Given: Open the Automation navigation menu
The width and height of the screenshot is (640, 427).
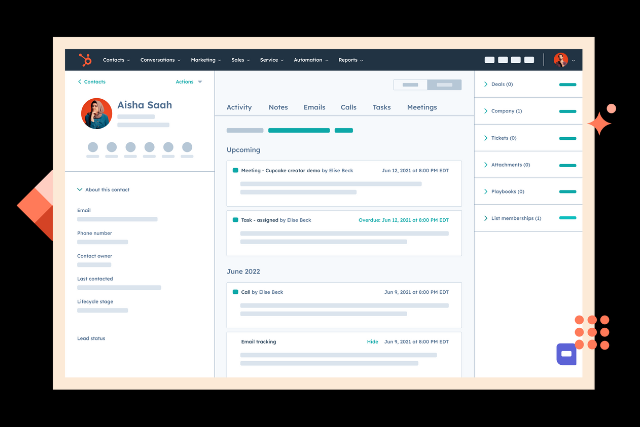Looking at the screenshot, I should tap(311, 60).
